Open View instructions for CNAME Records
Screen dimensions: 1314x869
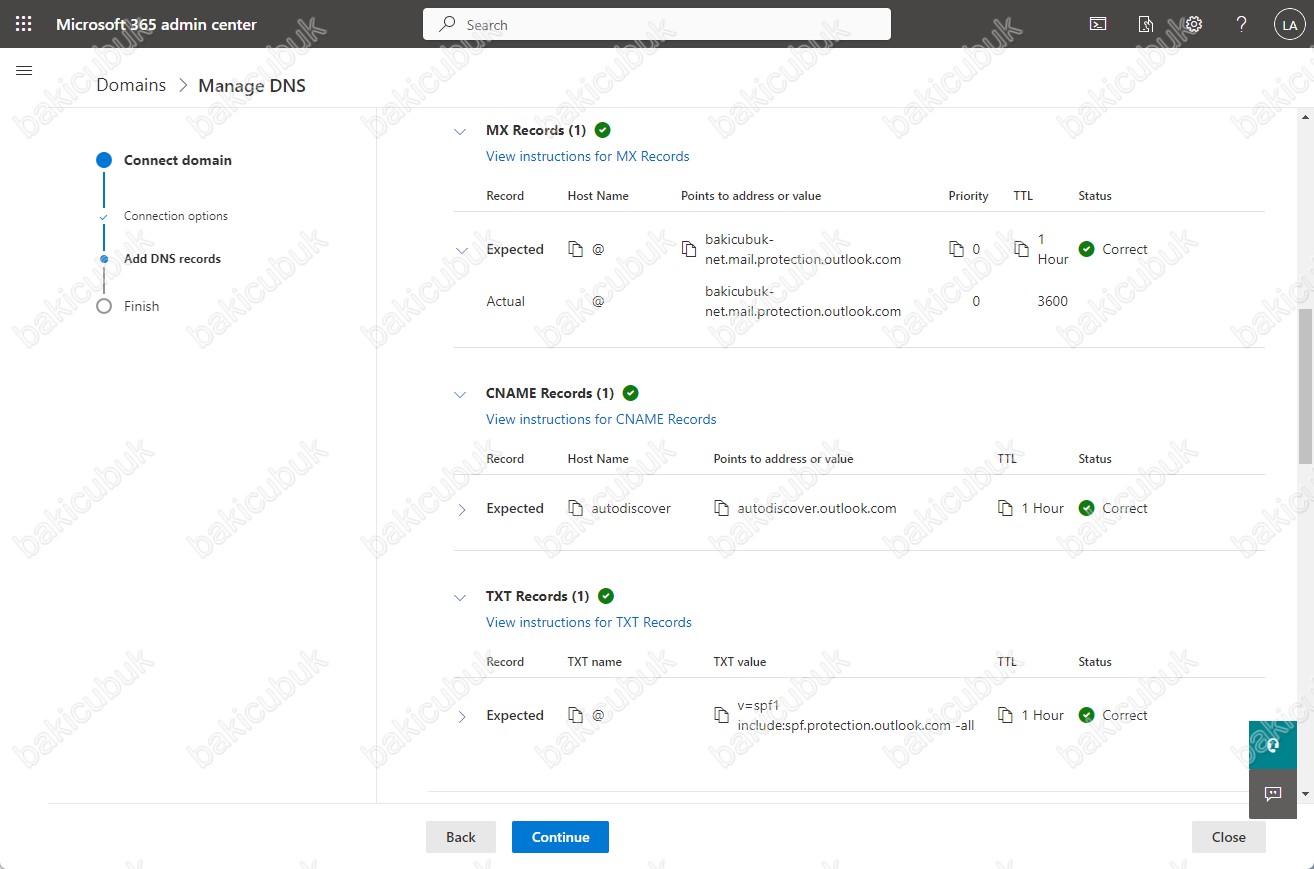601,419
